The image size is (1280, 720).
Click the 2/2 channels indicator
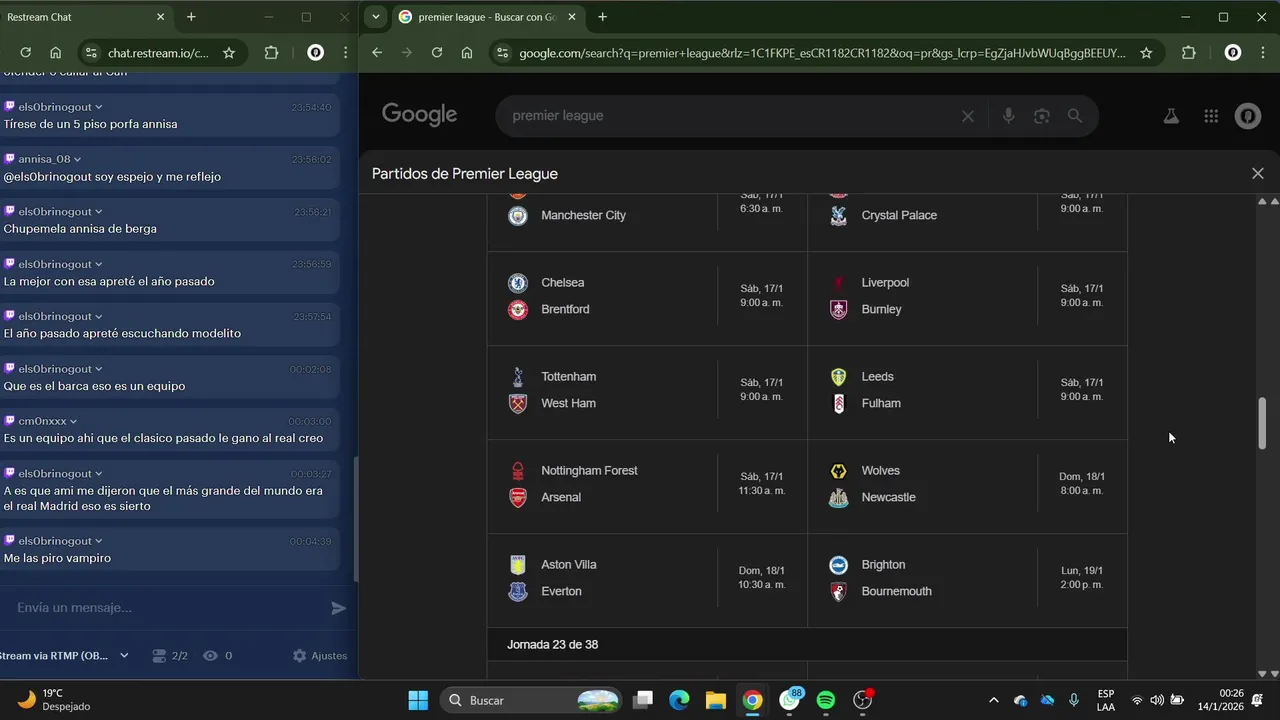169,656
